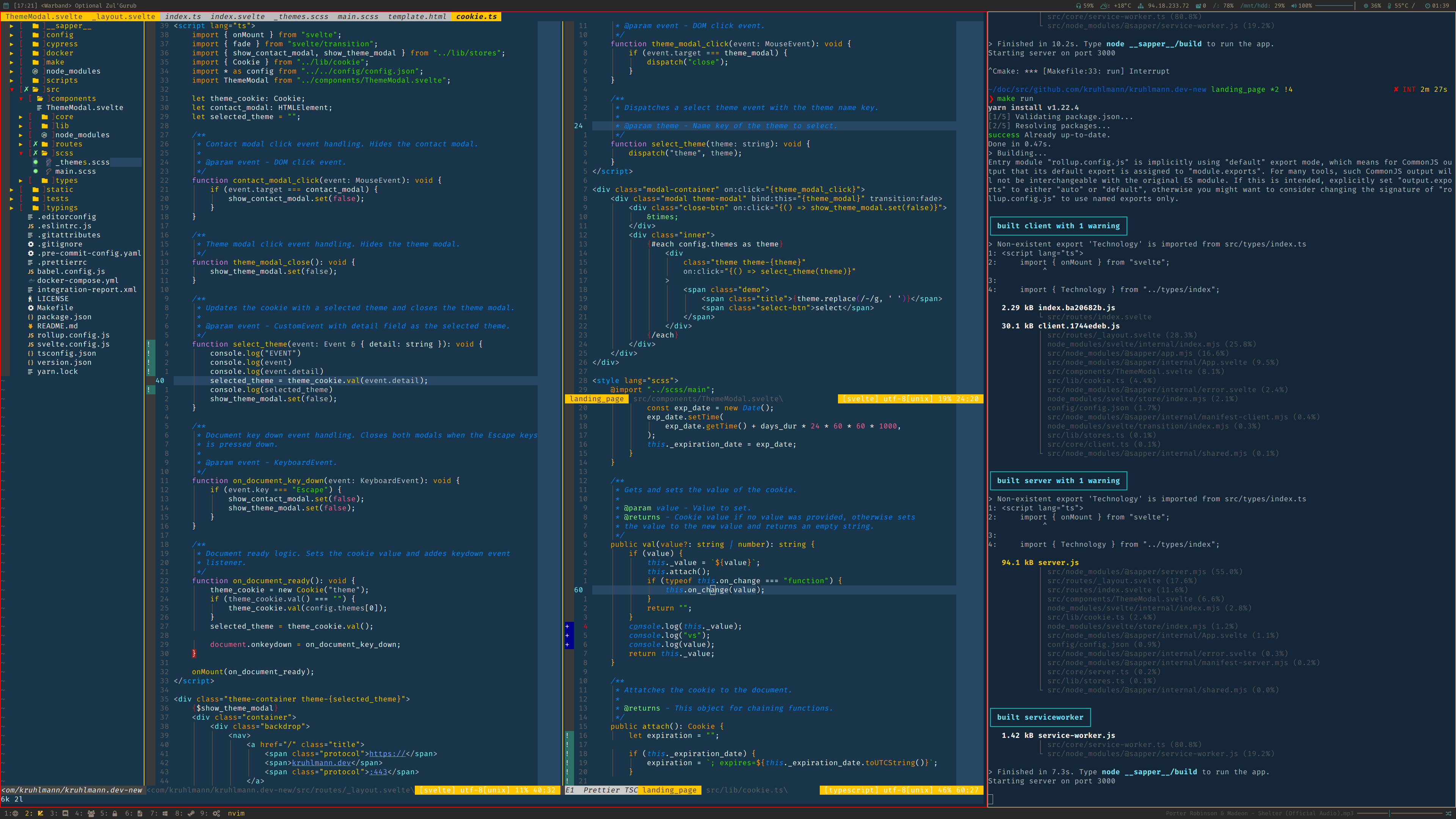Switch to workspace 8 Steam icon
This screenshot has height=819, width=1456.
190,813
